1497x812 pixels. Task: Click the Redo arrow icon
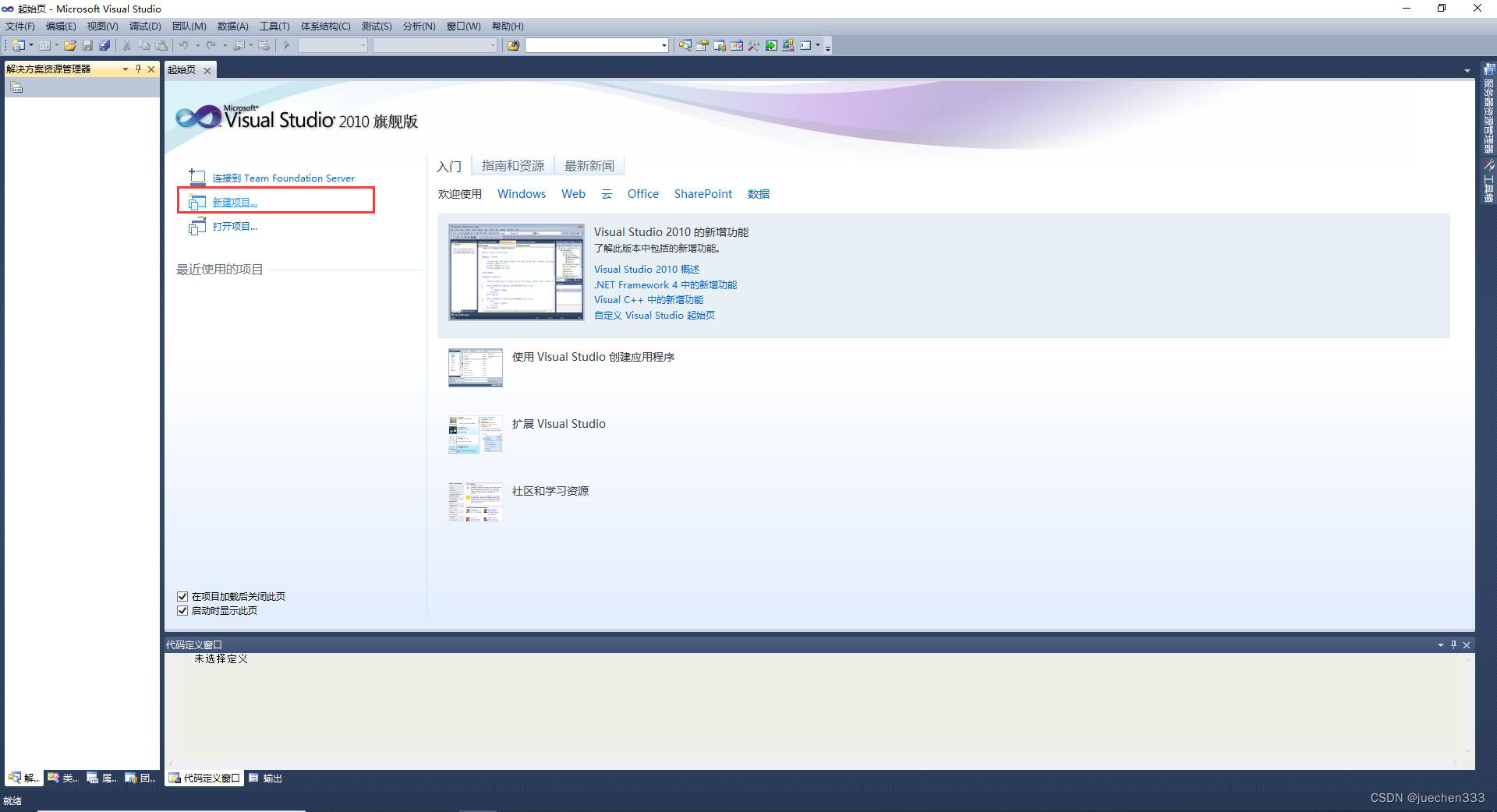(211, 45)
